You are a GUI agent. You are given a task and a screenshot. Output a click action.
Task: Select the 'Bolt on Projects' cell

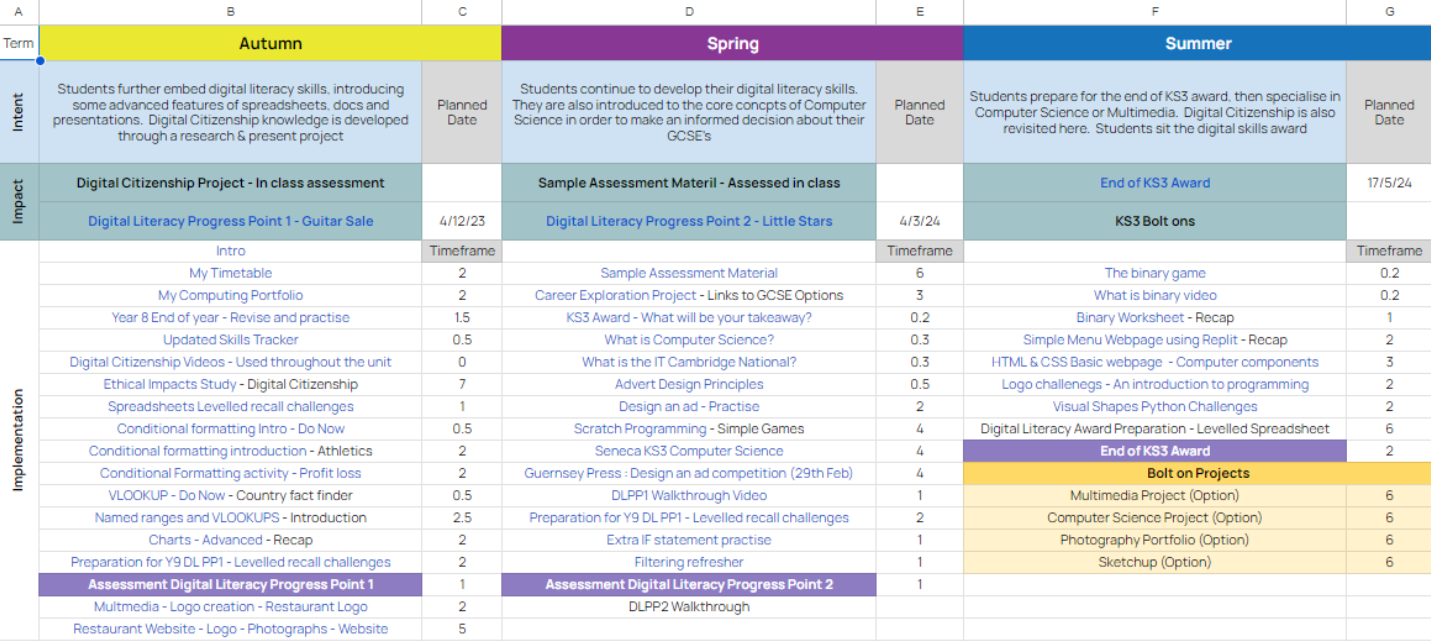(x=1197, y=473)
